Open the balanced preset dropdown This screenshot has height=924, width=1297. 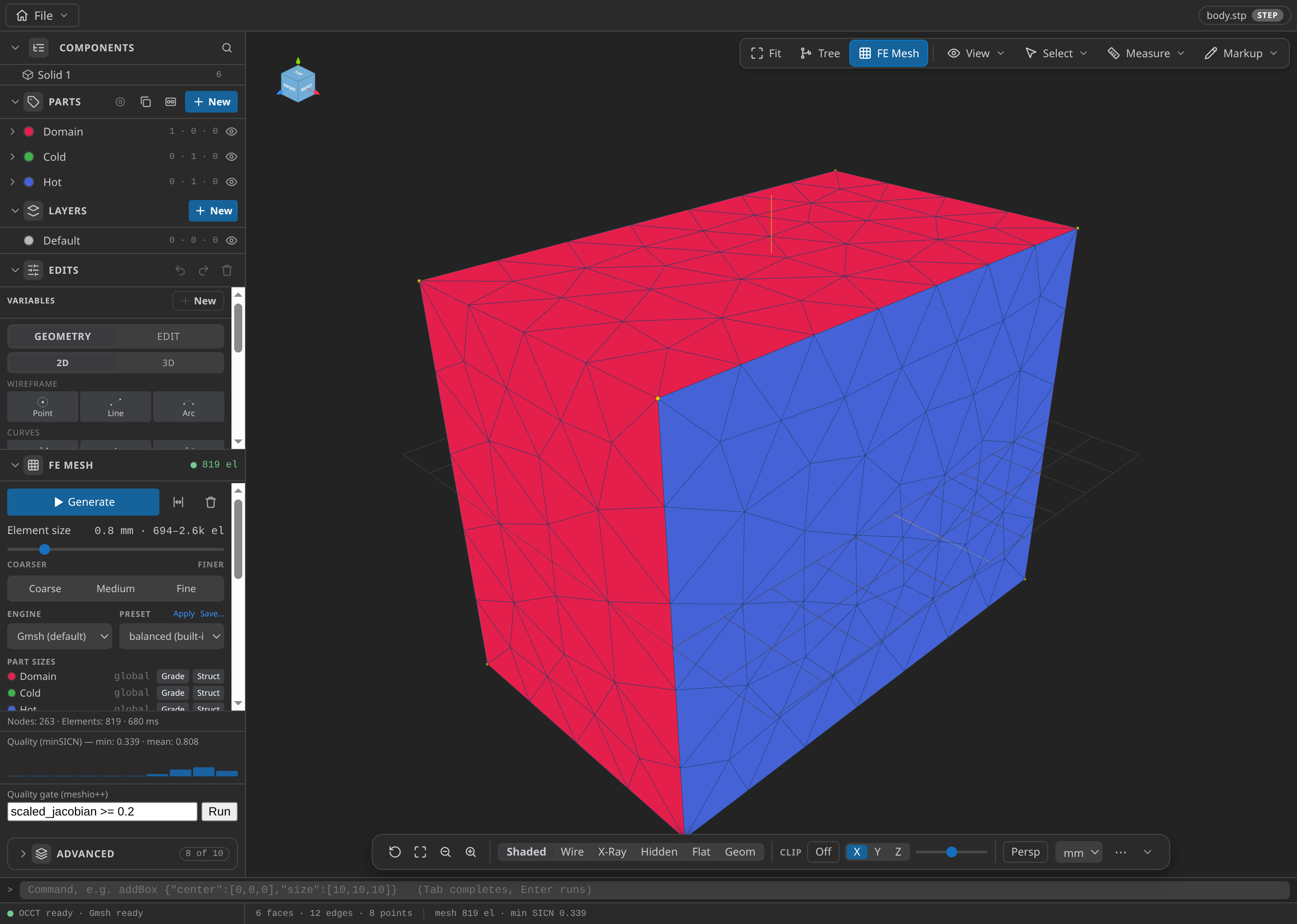click(172, 636)
